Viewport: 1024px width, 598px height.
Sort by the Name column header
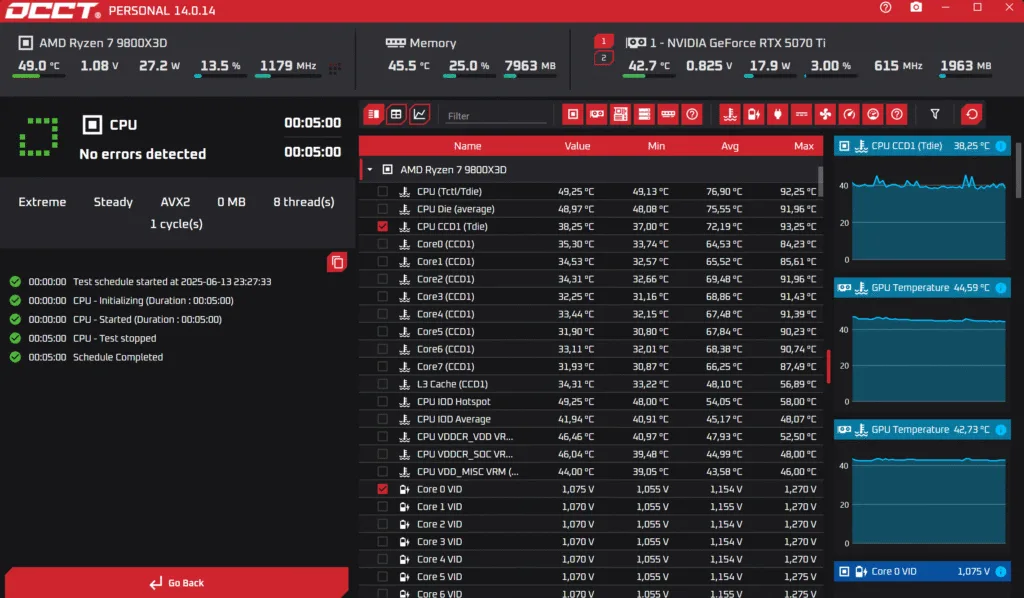tap(468, 146)
